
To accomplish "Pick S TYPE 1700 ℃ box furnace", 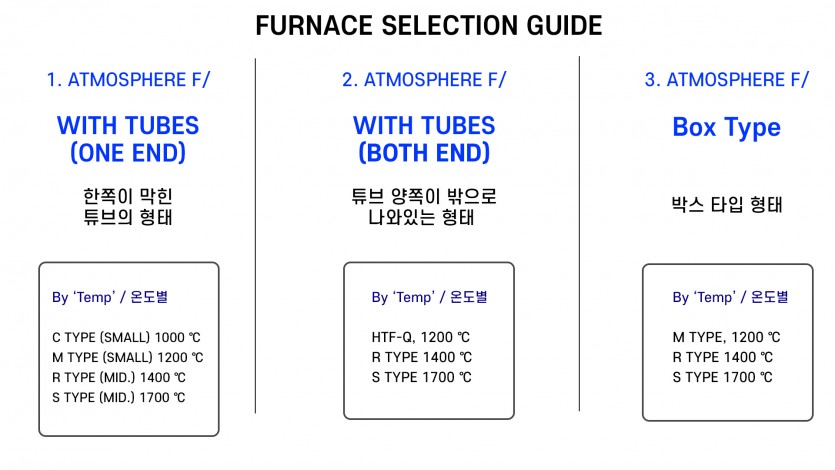I will [723, 377].
